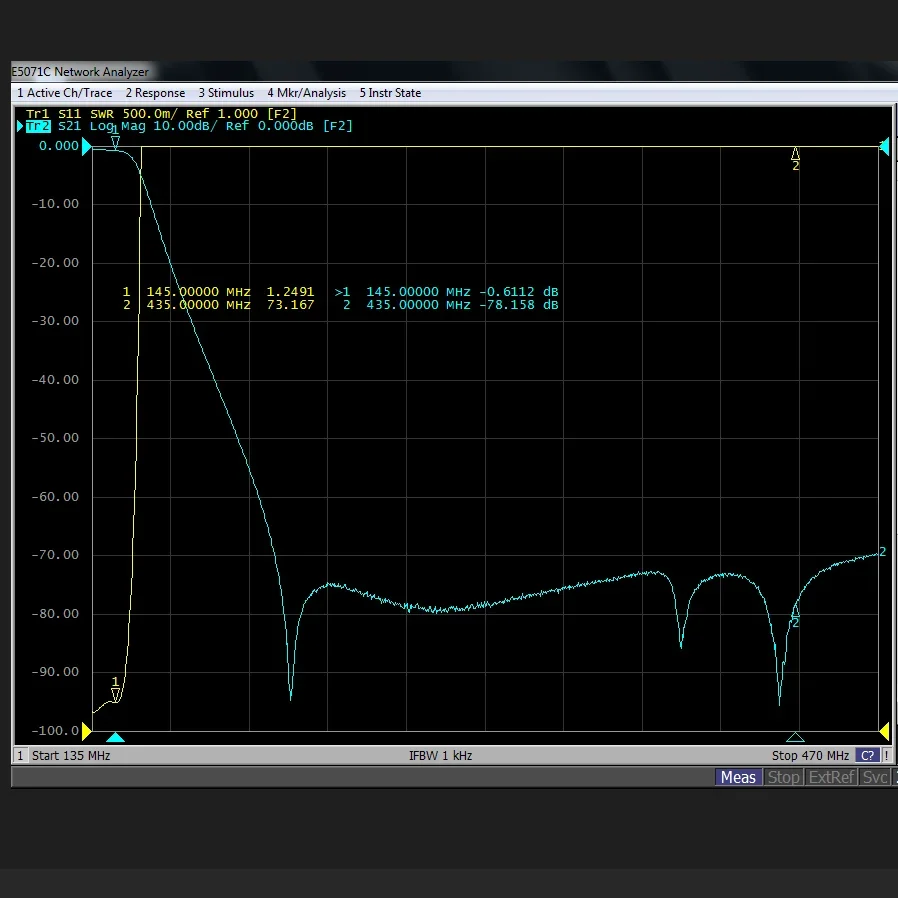Select the highlighted Tr2 trace label

38,126
